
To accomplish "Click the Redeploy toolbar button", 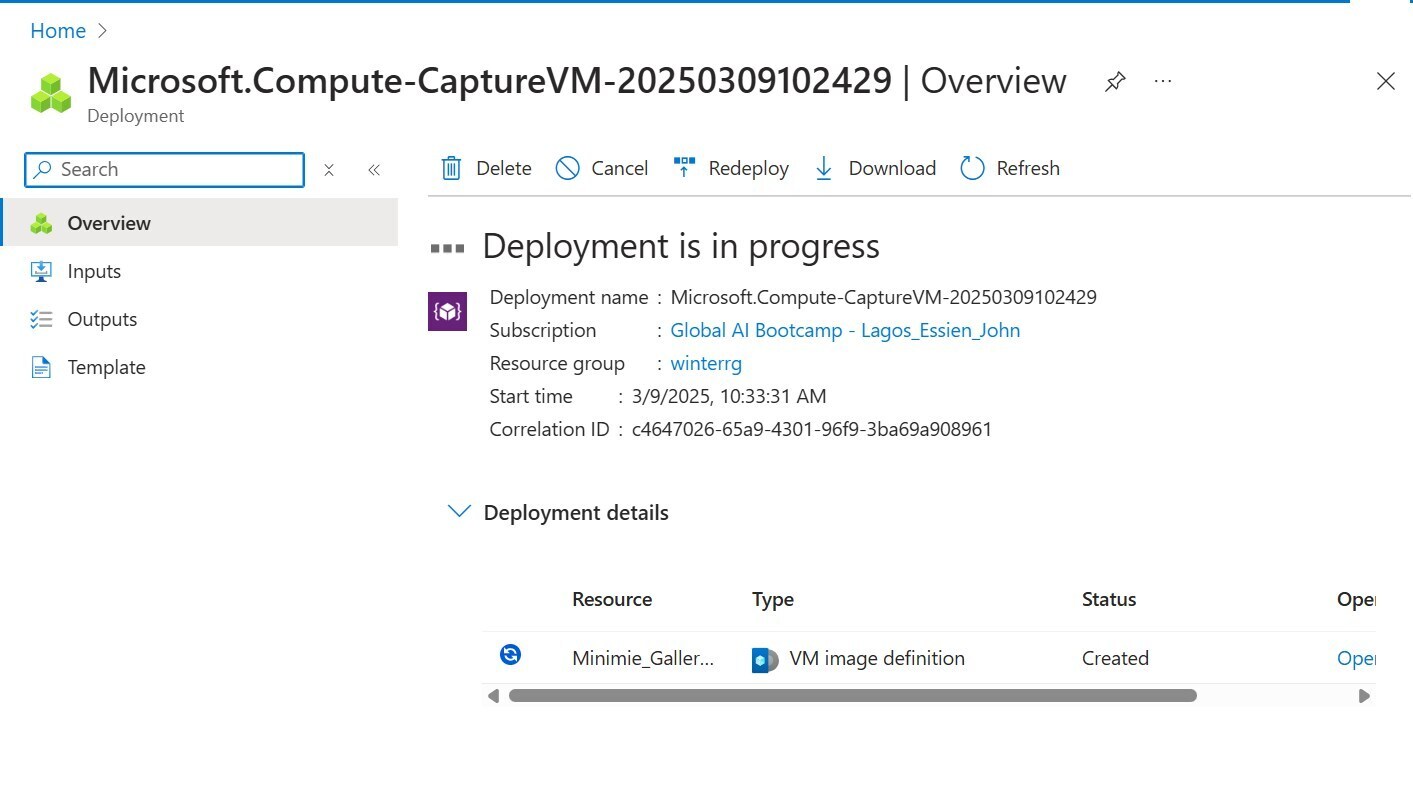I will coord(731,168).
